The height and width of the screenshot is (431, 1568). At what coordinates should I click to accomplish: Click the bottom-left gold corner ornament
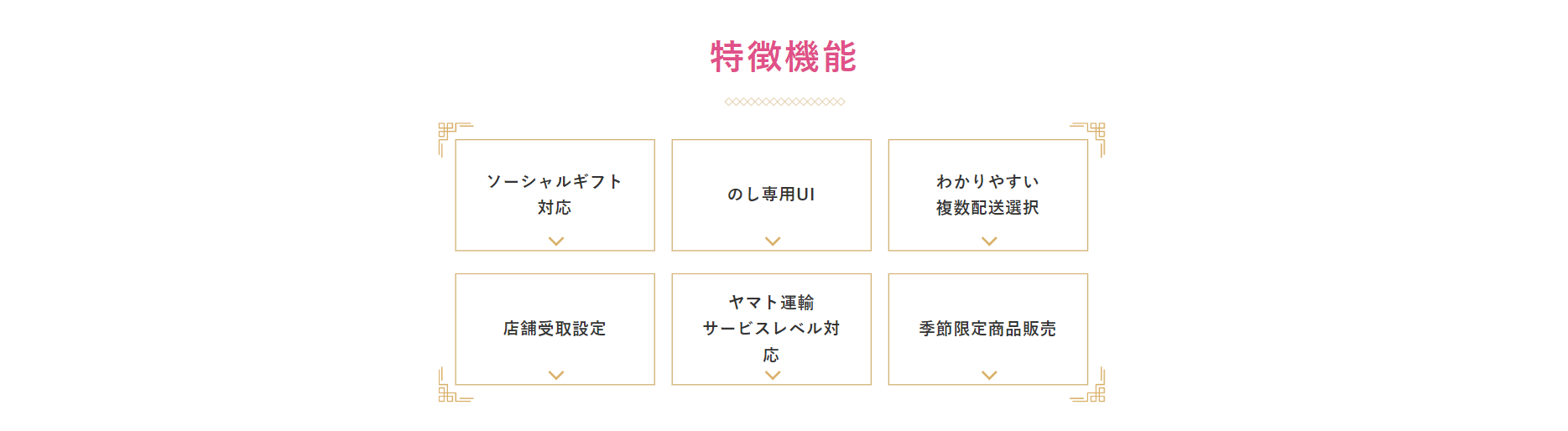456,384
